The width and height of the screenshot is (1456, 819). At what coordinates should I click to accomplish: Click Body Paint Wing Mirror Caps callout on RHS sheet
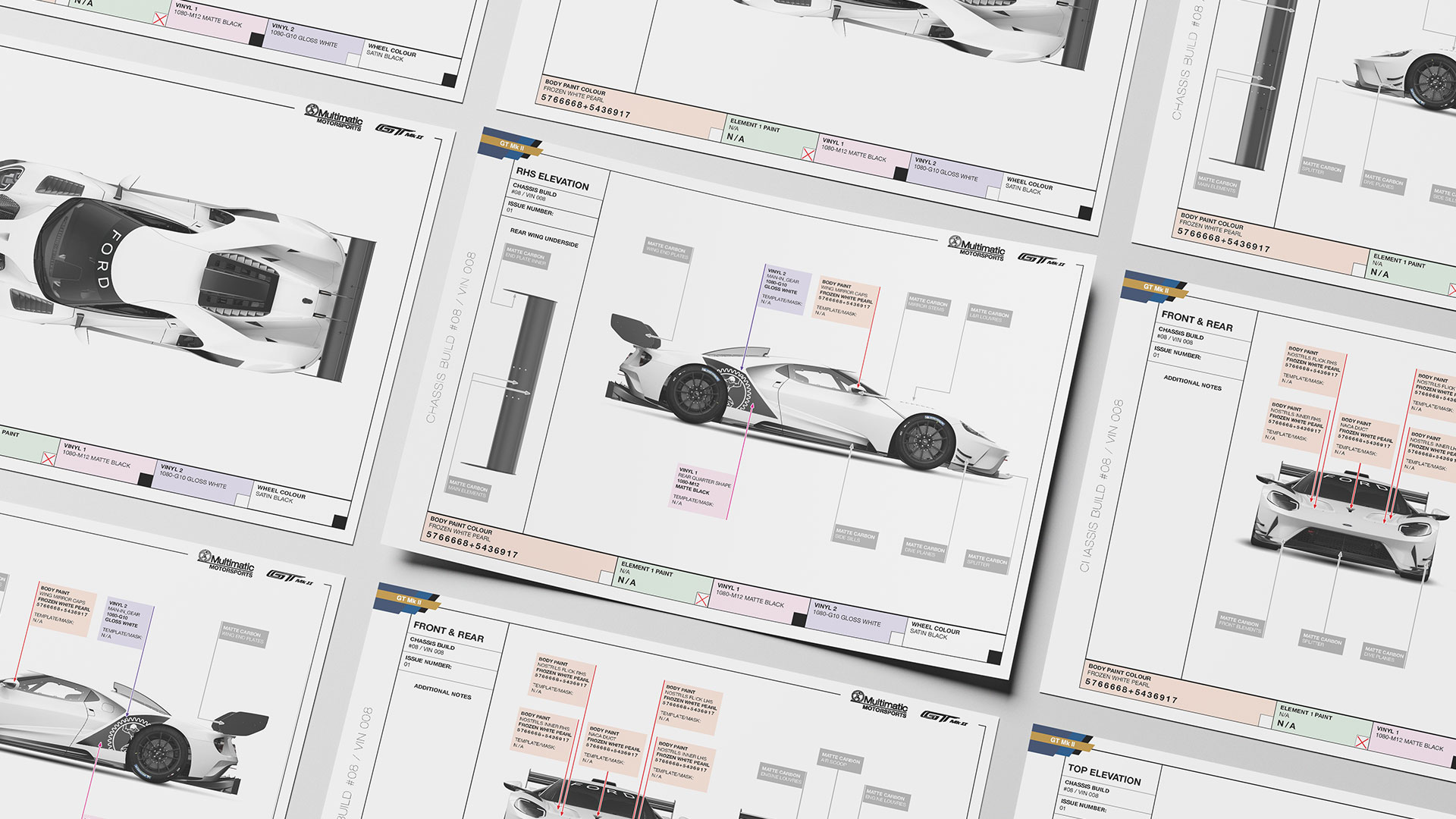(x=846, y=300)
